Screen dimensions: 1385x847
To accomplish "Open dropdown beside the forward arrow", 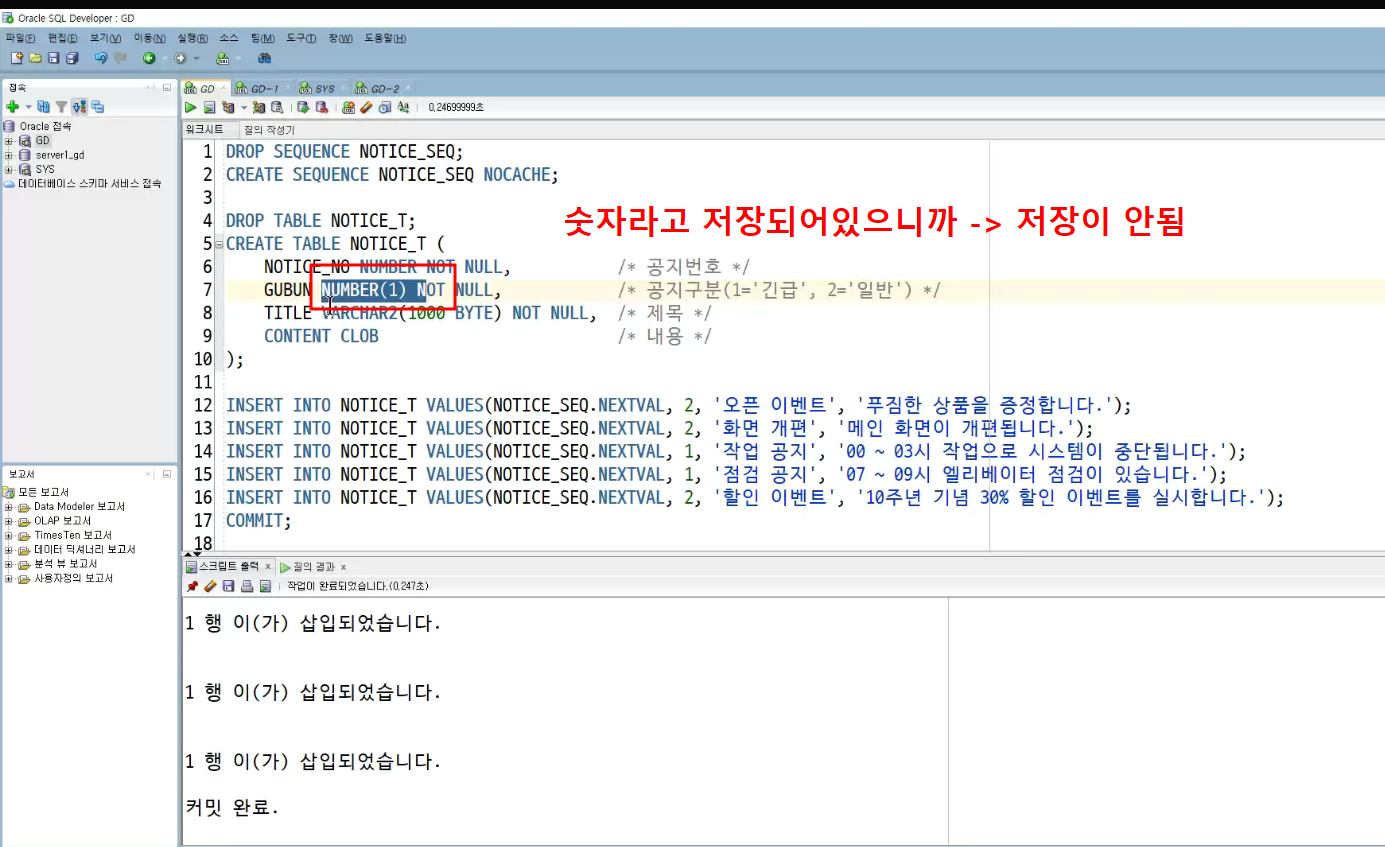I will click(x=196, y=58).
